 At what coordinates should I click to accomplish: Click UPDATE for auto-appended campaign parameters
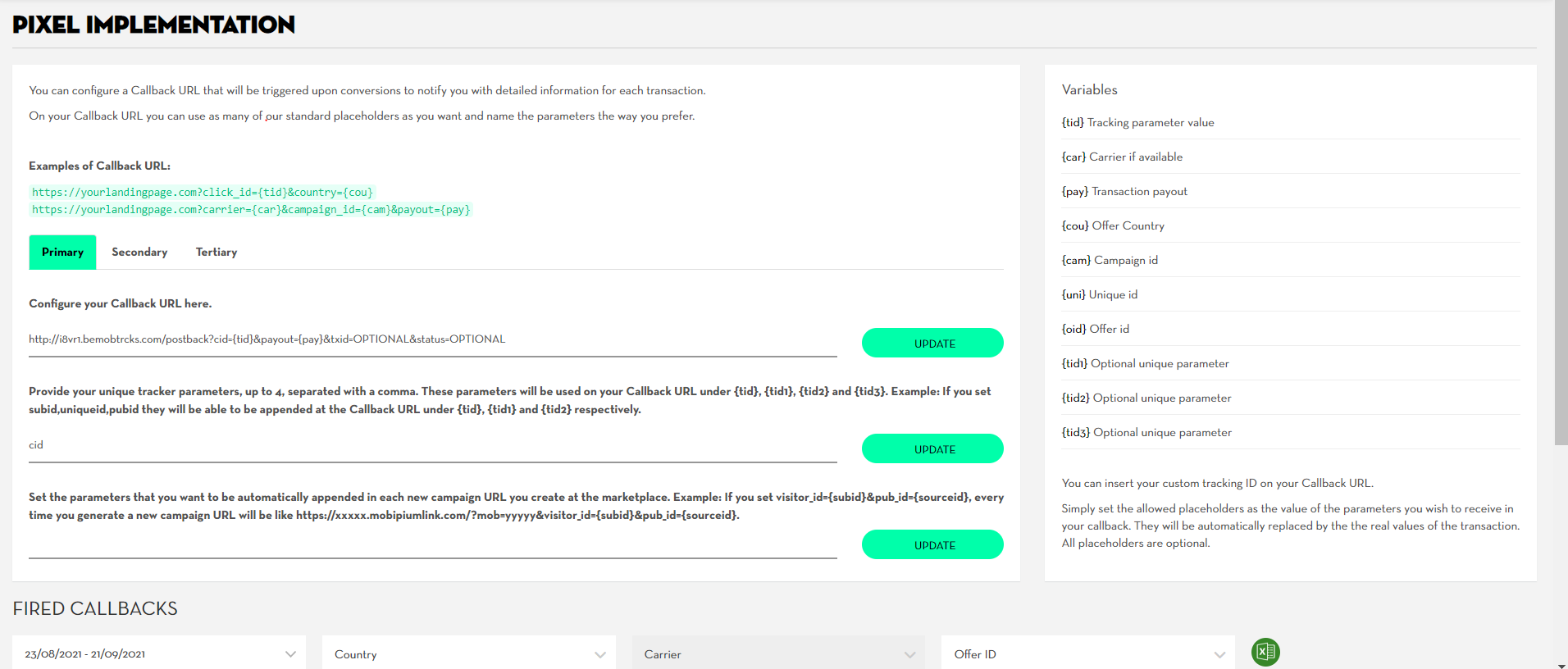[932, 545]
